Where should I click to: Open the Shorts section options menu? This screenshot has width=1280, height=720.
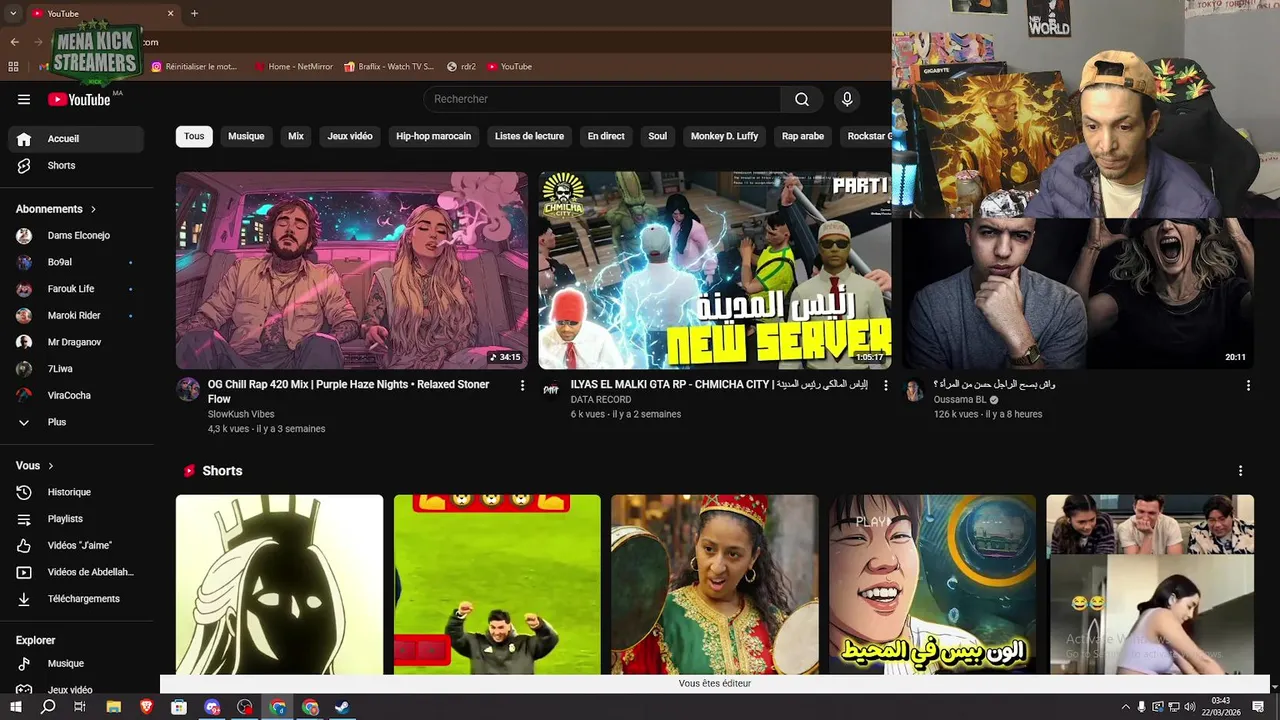pyautogui.click(x=1241, y=471)
